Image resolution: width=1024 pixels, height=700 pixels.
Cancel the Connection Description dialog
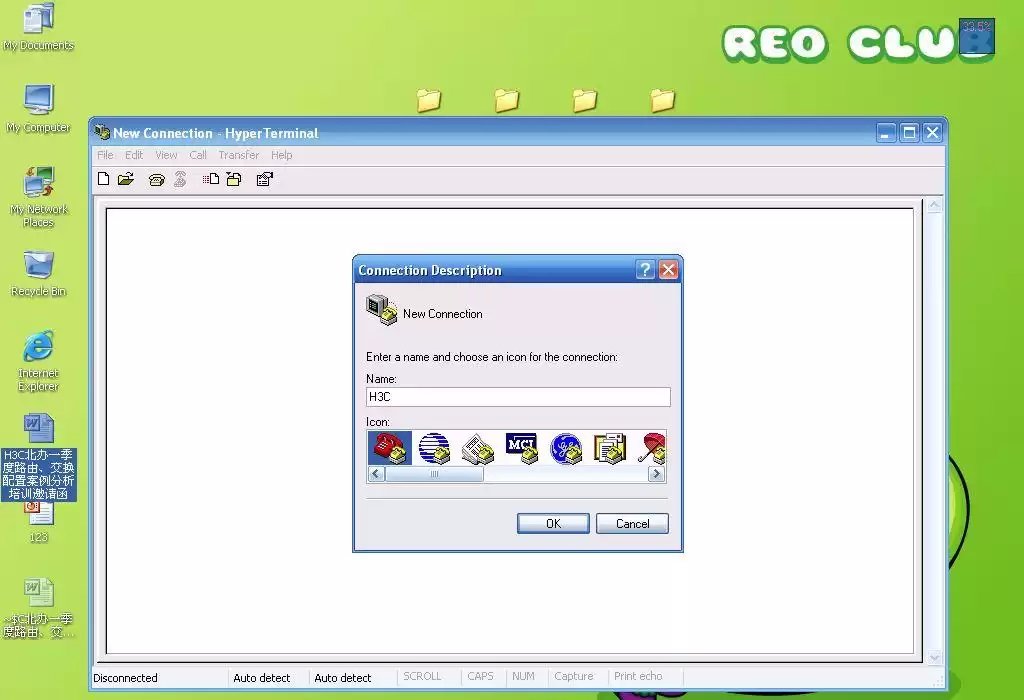coord(632,523)
